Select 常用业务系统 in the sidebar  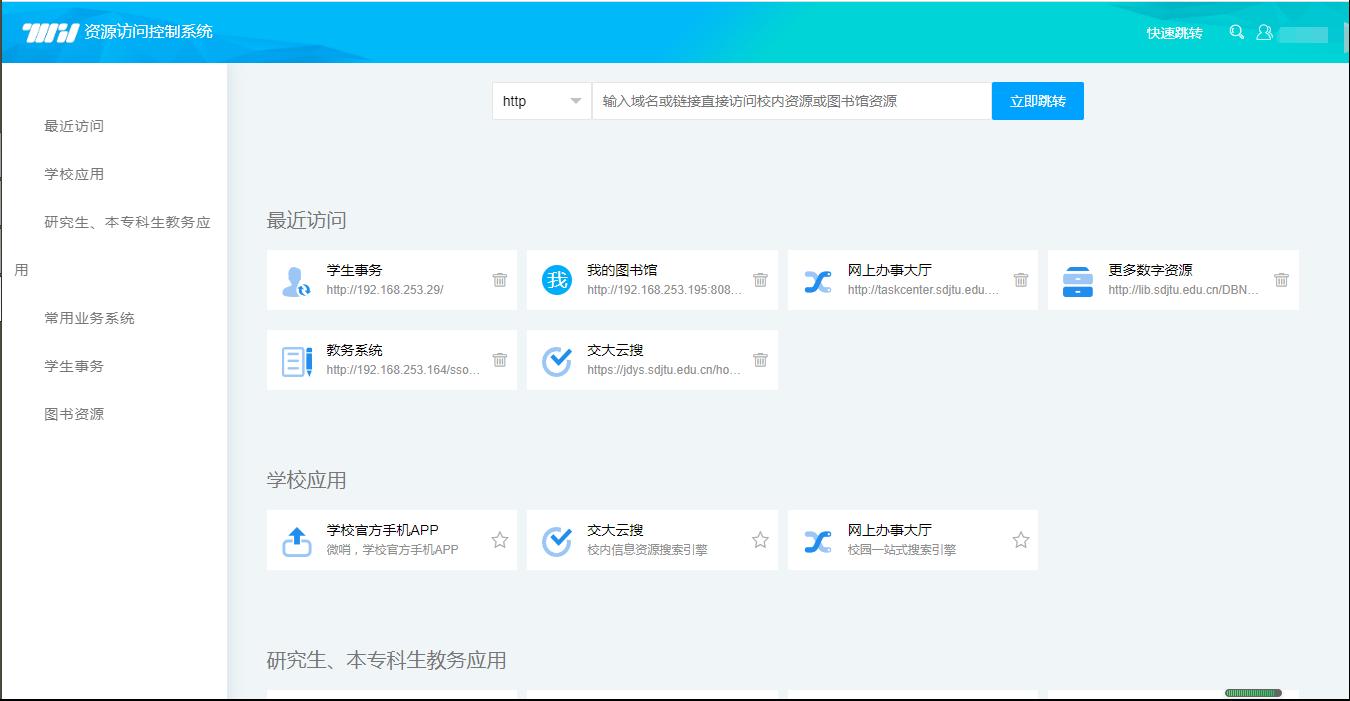89,318
